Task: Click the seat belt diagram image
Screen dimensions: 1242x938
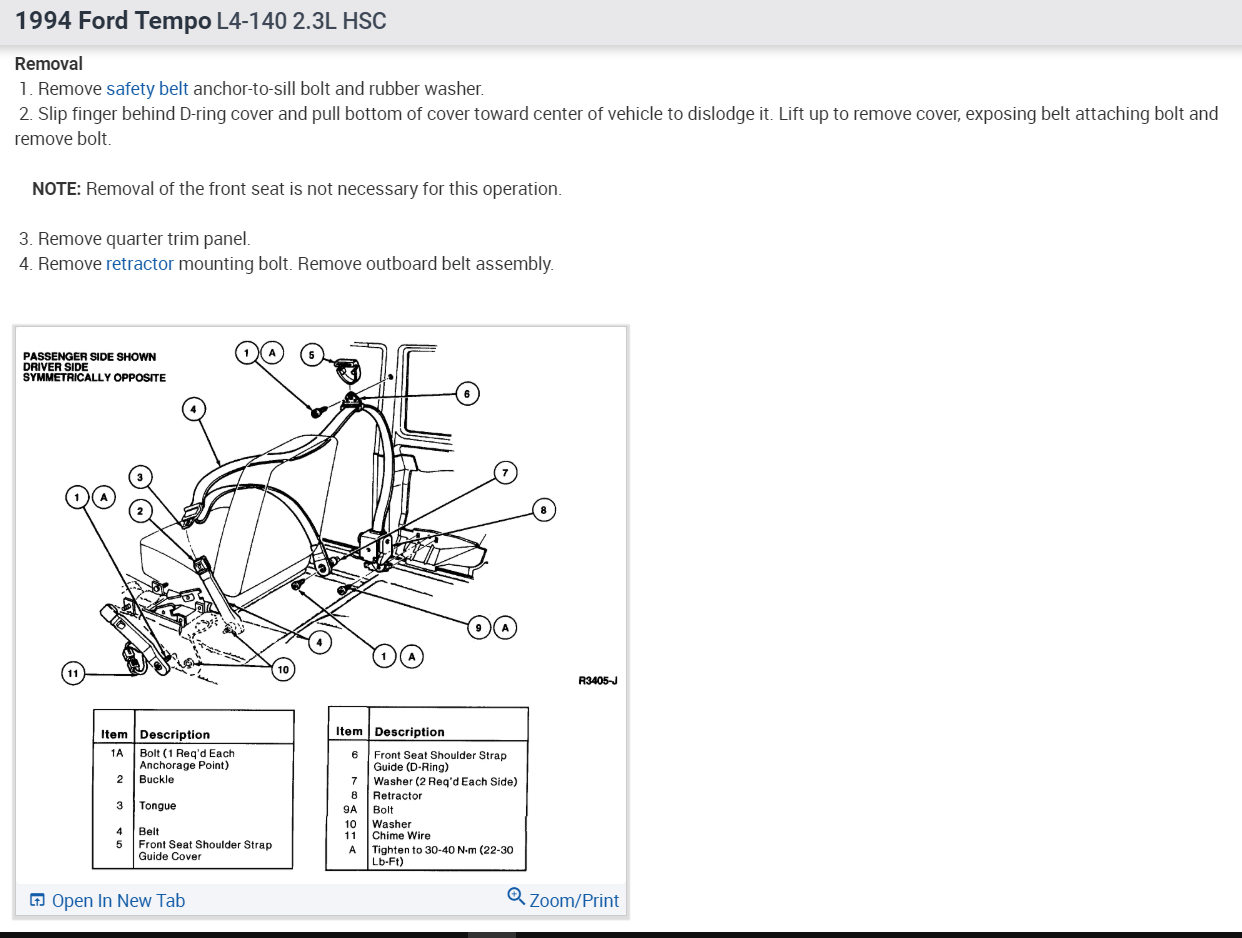Action: point(320,603)
